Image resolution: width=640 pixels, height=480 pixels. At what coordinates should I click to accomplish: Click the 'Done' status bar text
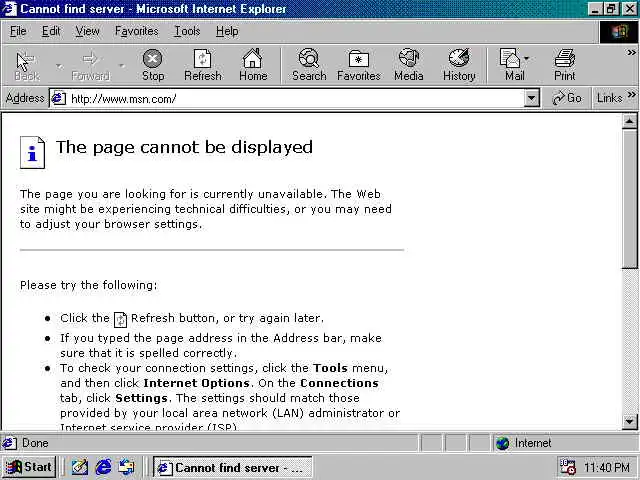pyautogui.click(x=35, y=443)
